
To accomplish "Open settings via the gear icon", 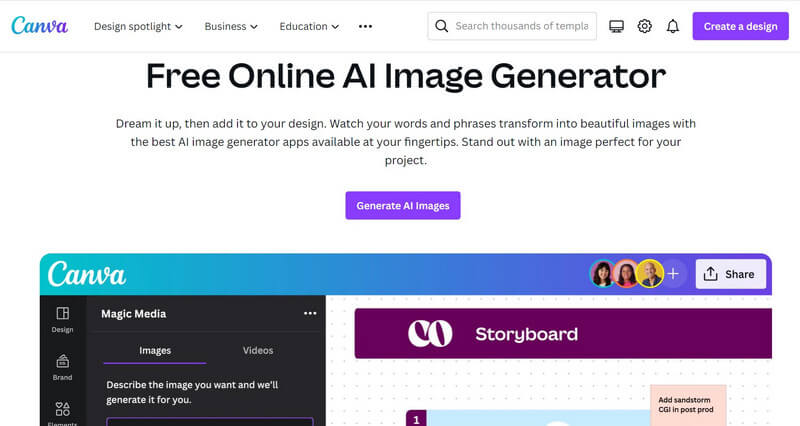I will (644, 26).
